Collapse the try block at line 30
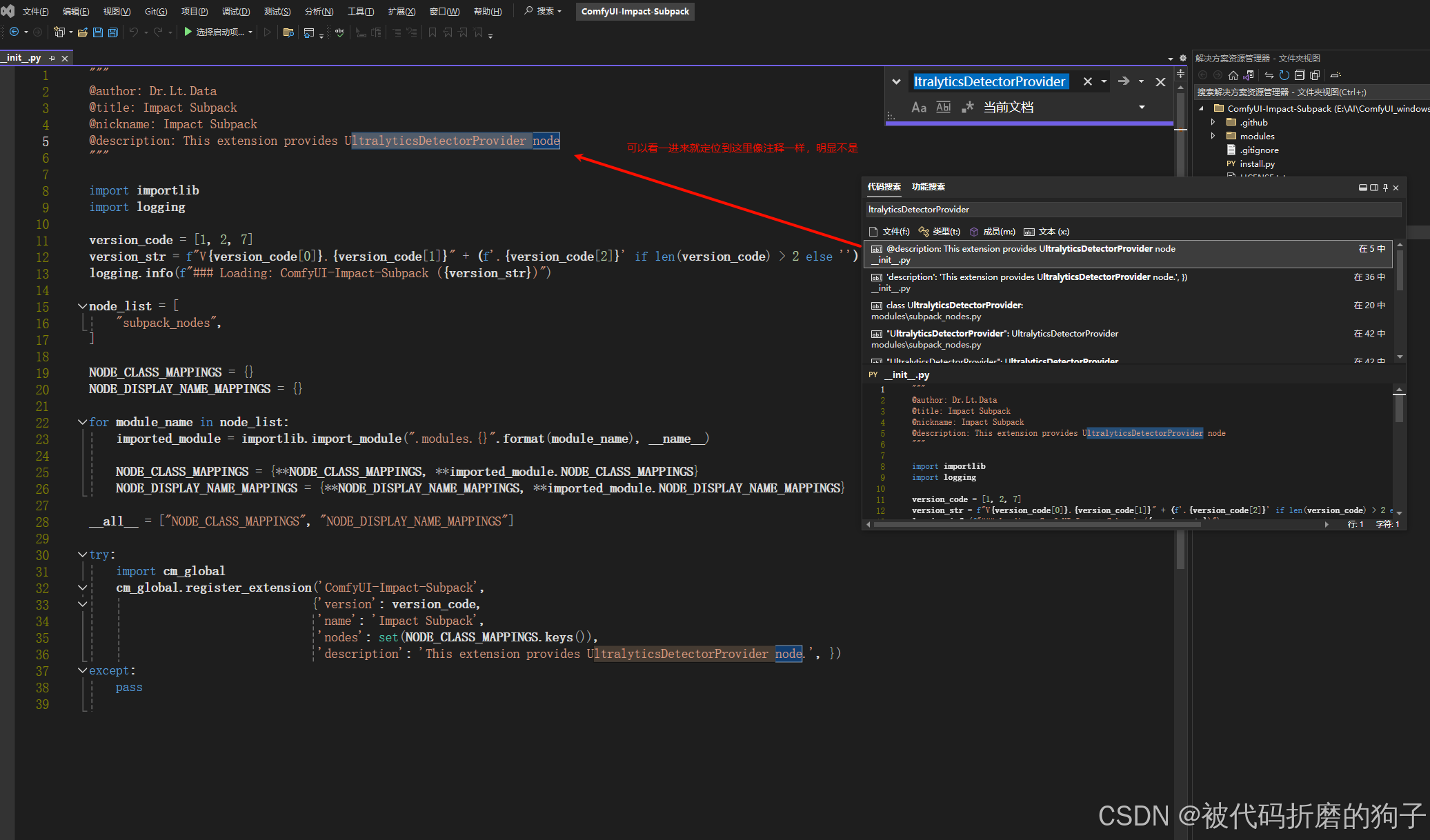This screenshot has height=840, width=1430. click(x=83, y=554)
